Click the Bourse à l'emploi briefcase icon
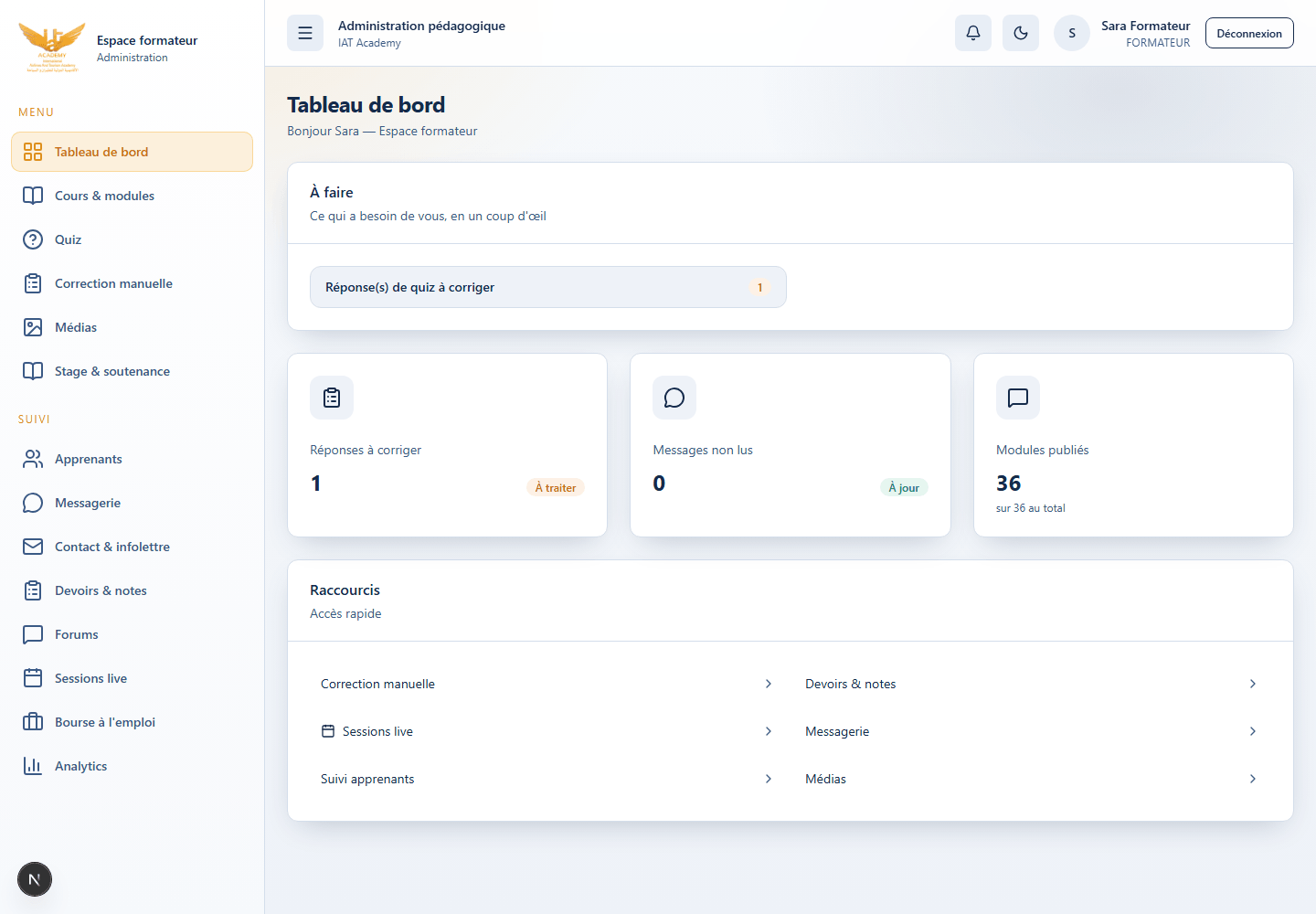Viewport: 1316px width, 914px height. (33, 722)
